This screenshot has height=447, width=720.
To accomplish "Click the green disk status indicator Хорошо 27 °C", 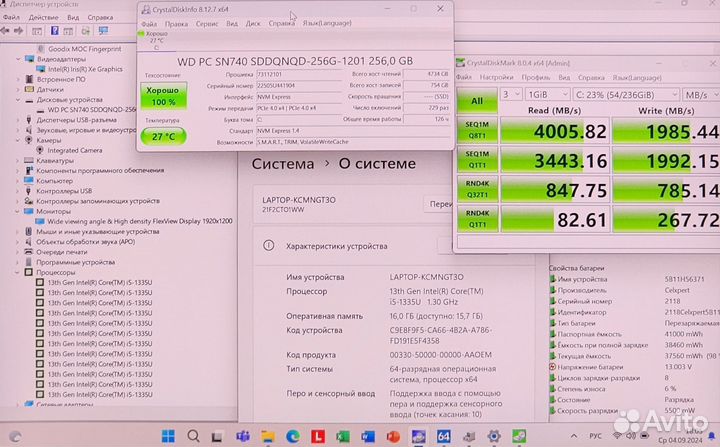I will tap(154, 40).
